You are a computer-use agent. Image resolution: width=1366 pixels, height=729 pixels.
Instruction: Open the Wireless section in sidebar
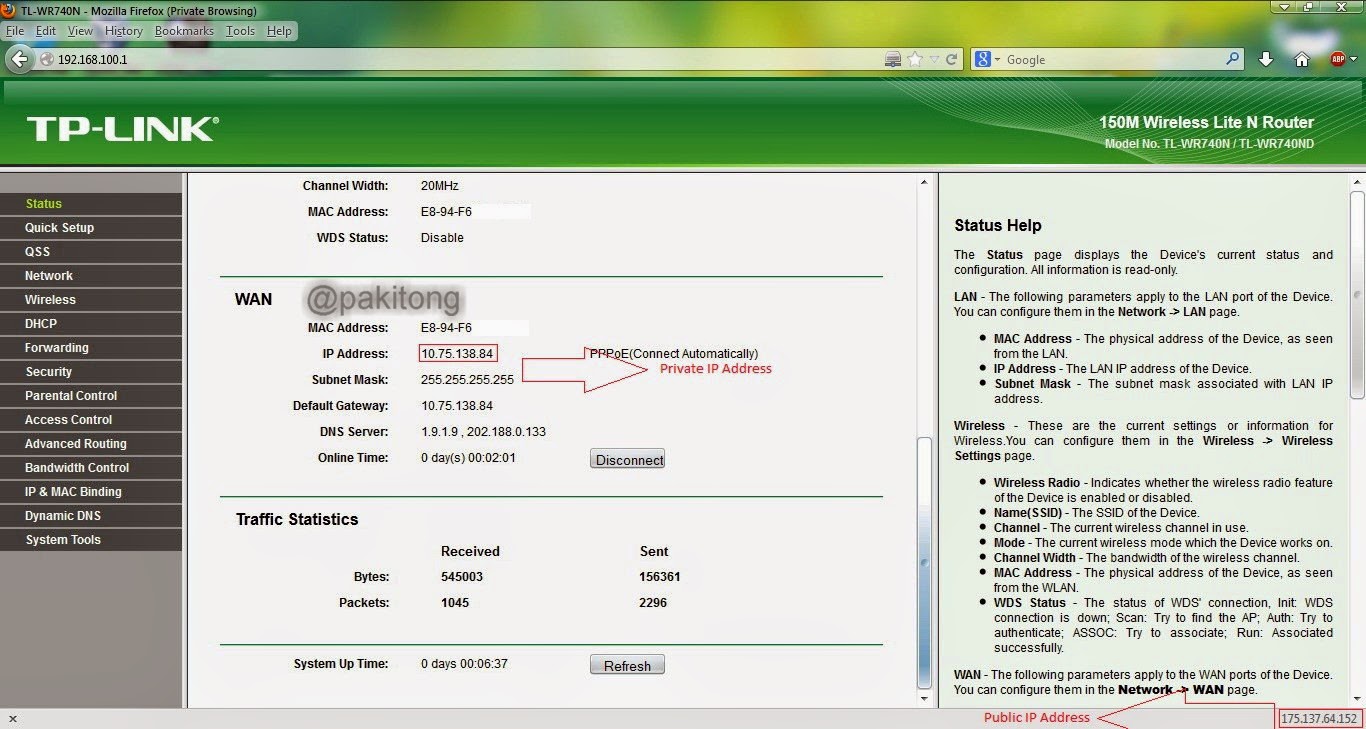tap(91, 300)
